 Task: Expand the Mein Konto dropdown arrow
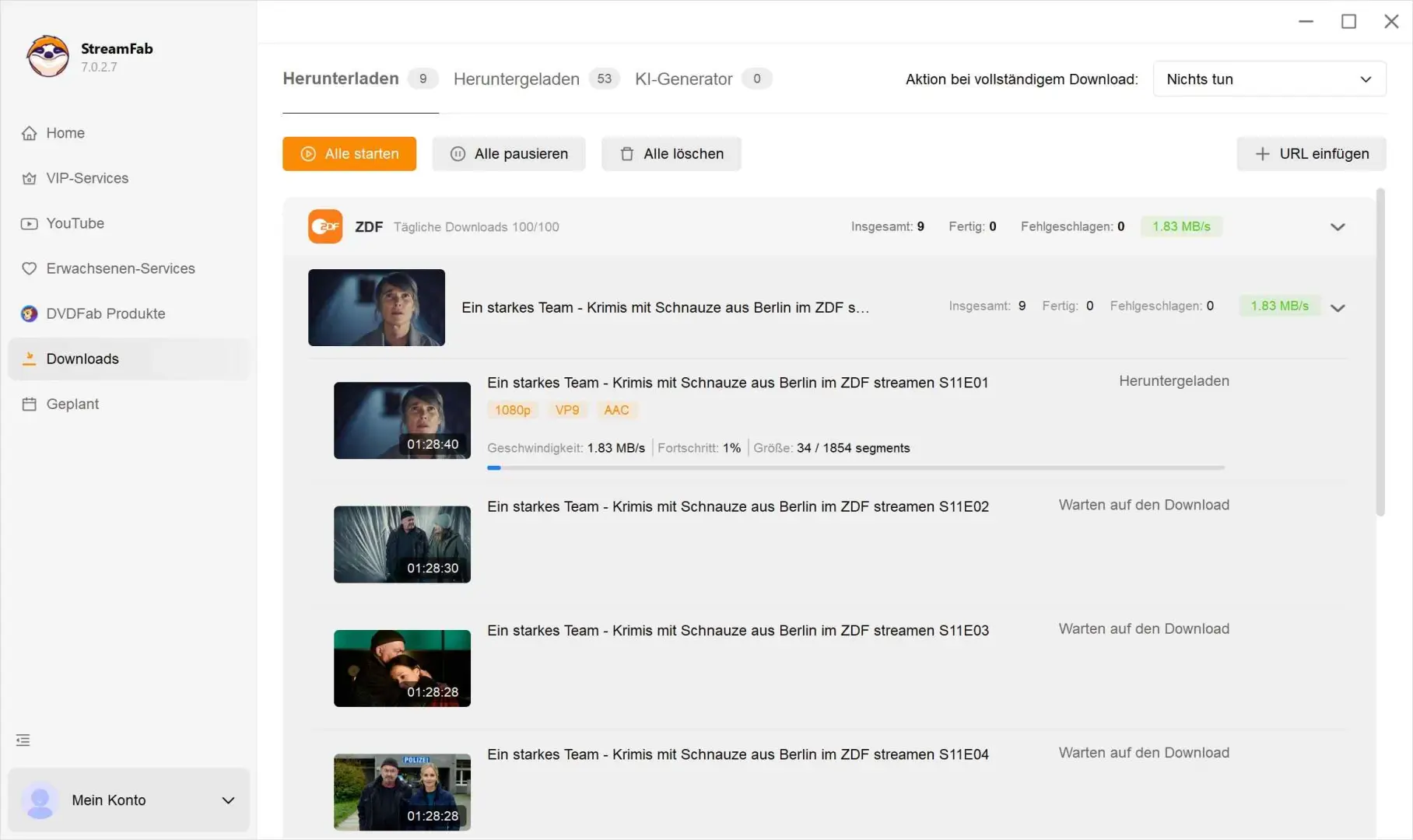click(228, 800)
